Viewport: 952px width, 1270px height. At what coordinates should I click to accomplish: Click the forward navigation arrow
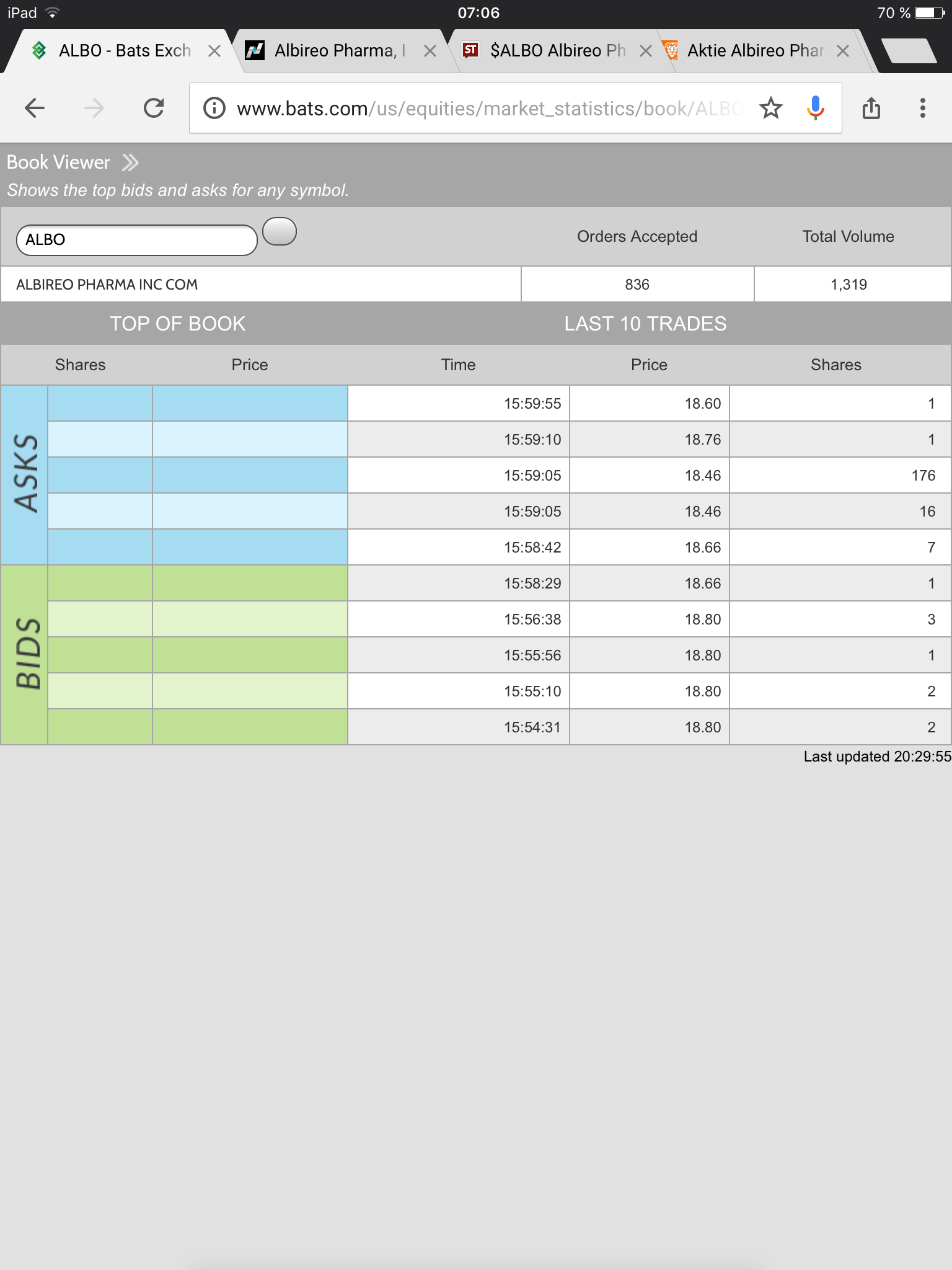point(94,109)
